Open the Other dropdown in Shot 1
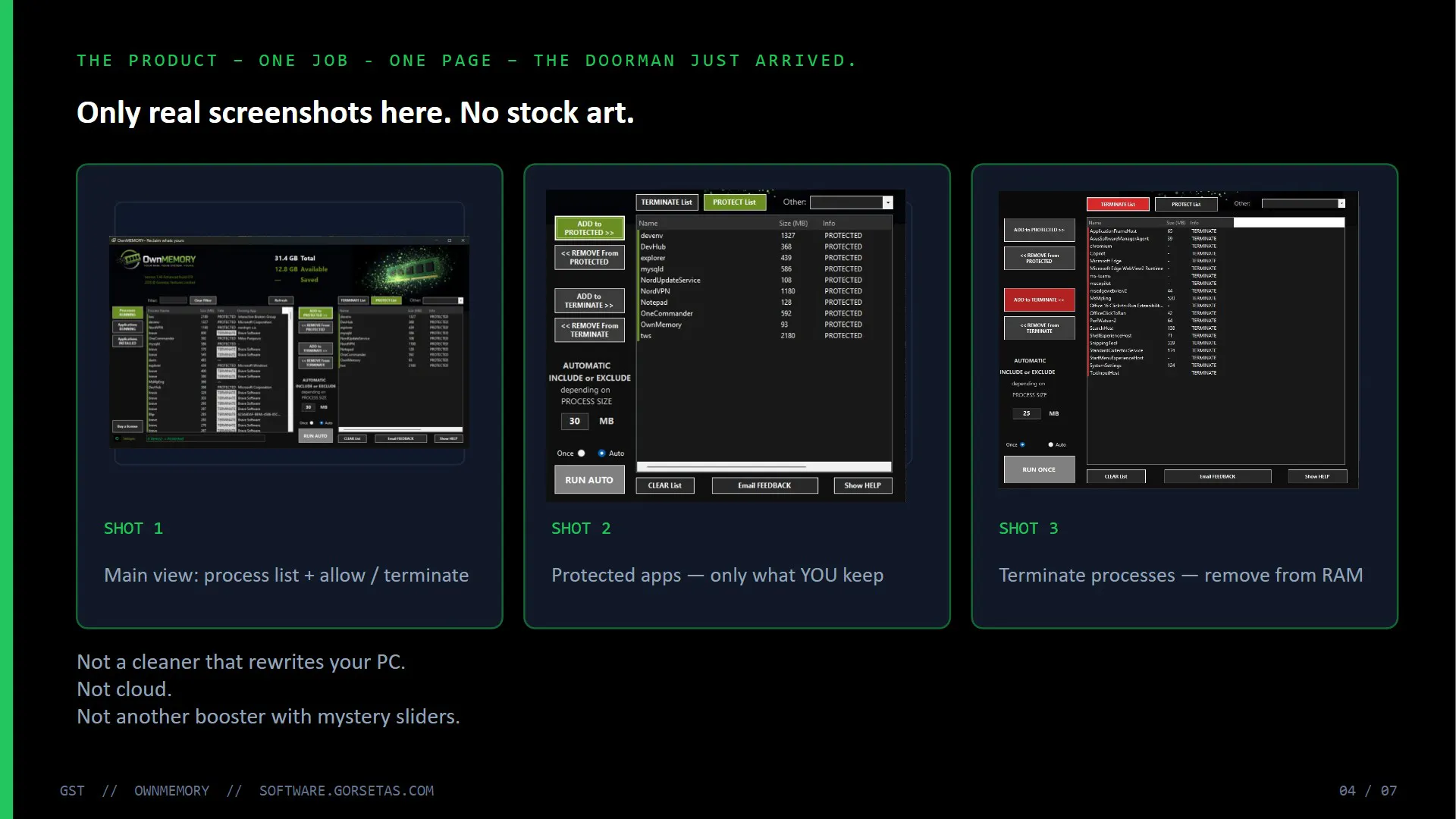This screenshot has height=819, width=1456. (x=443, y=300)
